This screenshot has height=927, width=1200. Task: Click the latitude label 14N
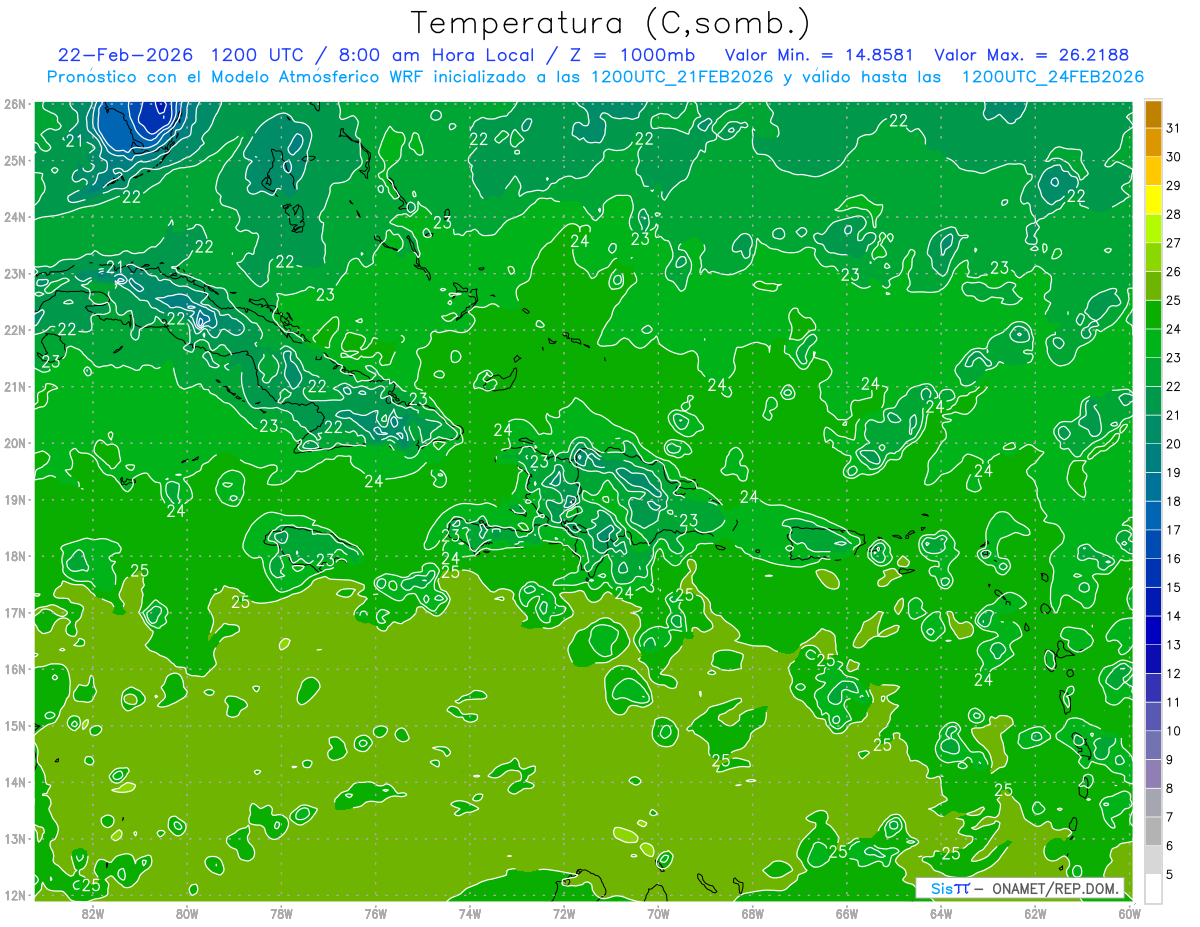(x=14, y=782)
